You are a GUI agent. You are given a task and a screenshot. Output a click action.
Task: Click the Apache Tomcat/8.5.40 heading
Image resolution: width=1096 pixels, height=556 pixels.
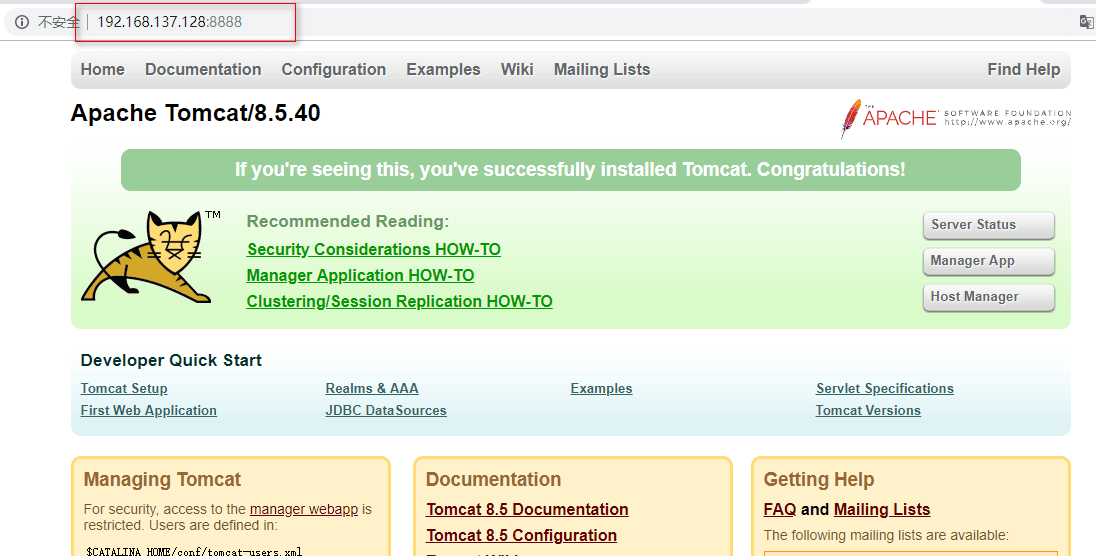click(196, 113)
